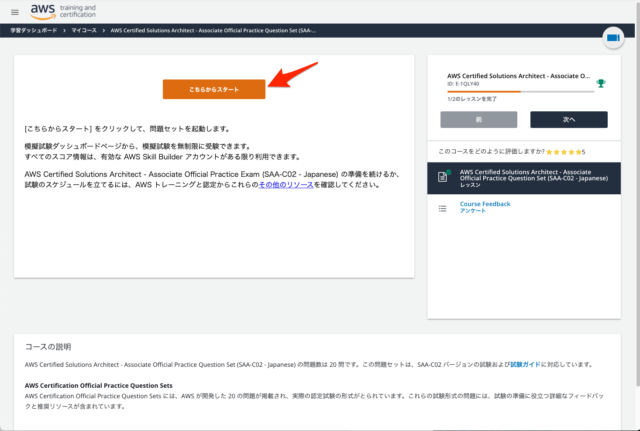
Task: Click the AWS Certification Official Practice Question Sets heading
Action: (x=98, y=385)
